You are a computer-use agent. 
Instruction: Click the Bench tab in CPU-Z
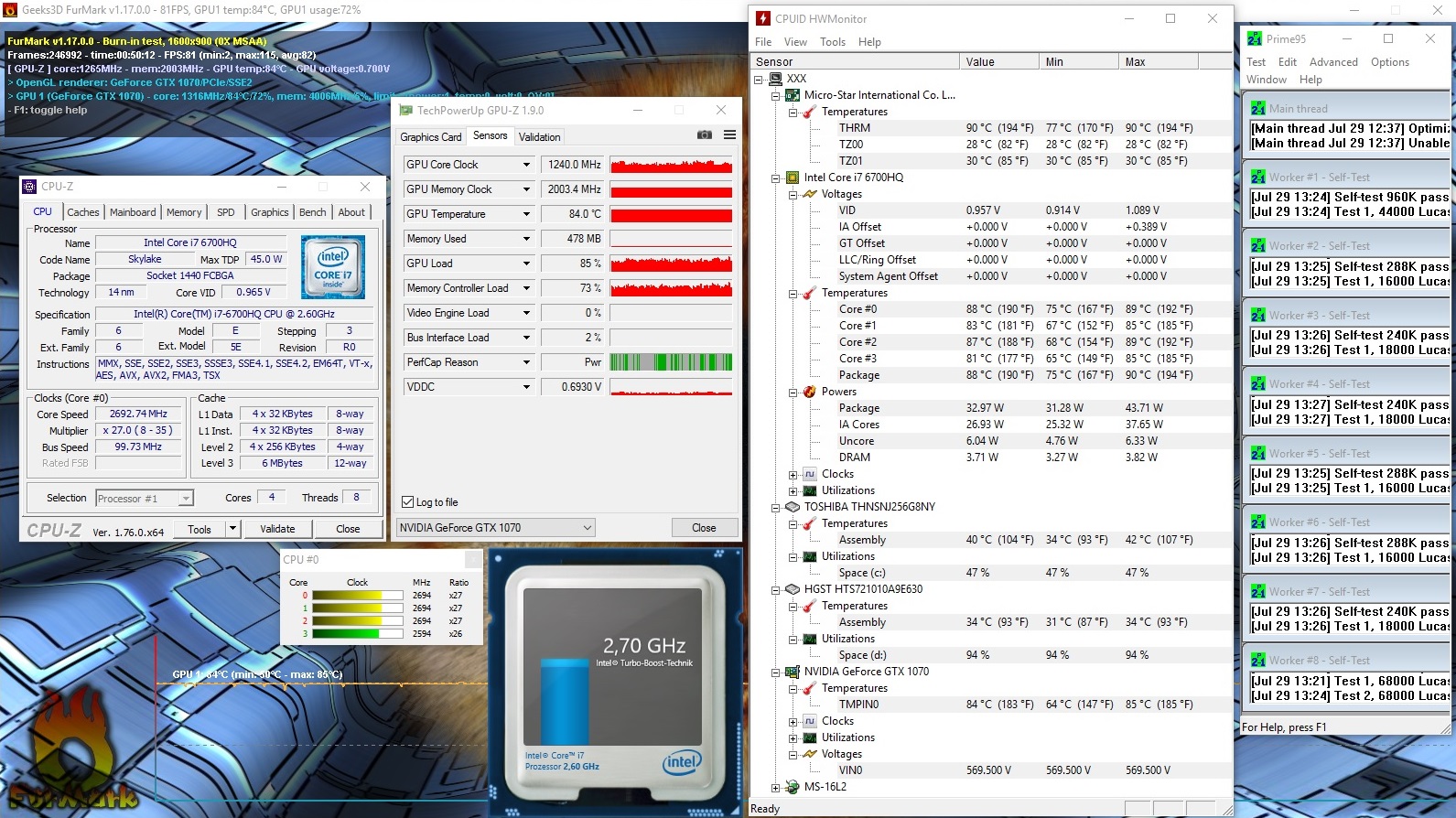coord(312,212)
